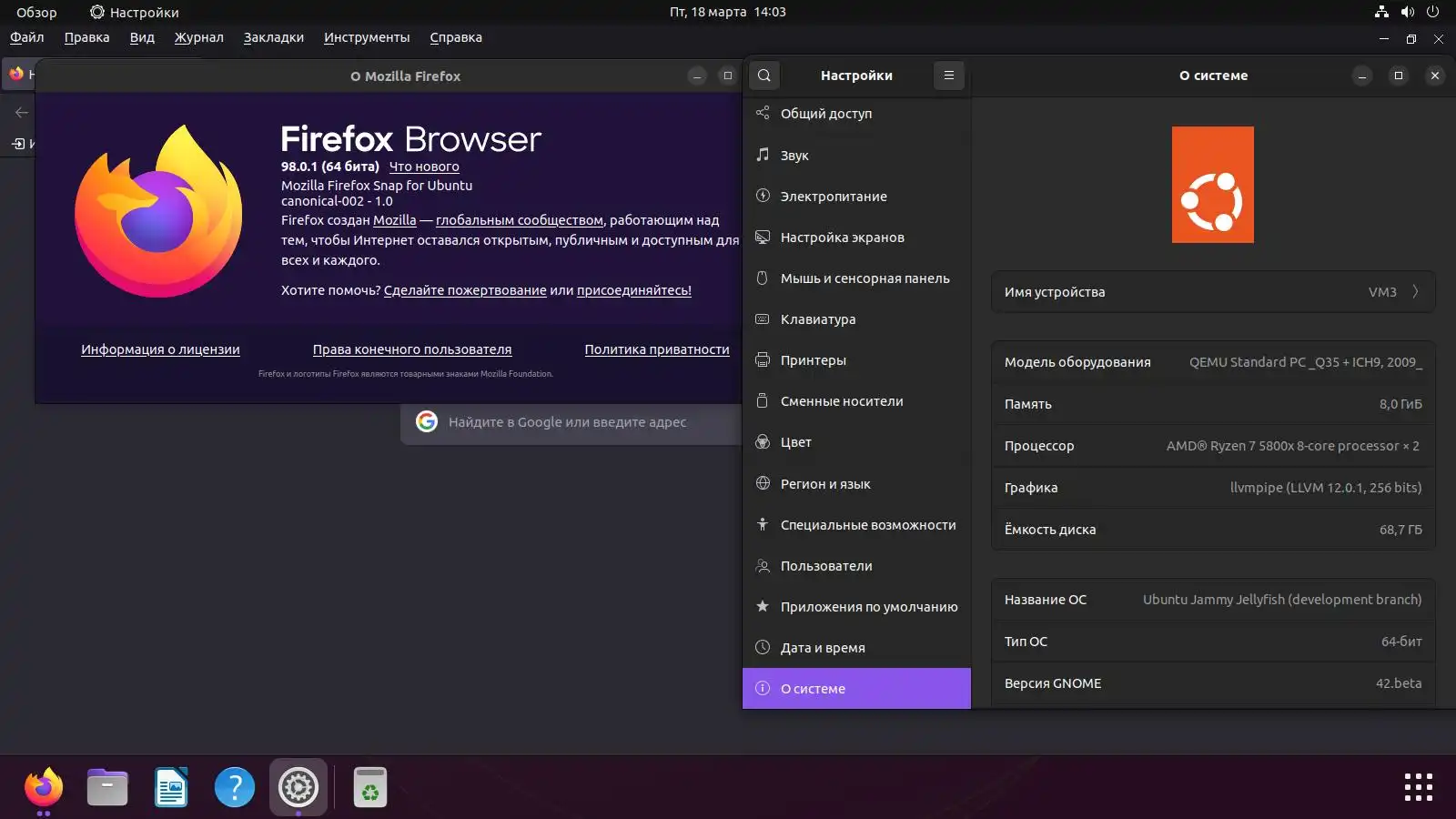
Task: Click the Settings gear icon in dock
Action: tap(298, 787)
